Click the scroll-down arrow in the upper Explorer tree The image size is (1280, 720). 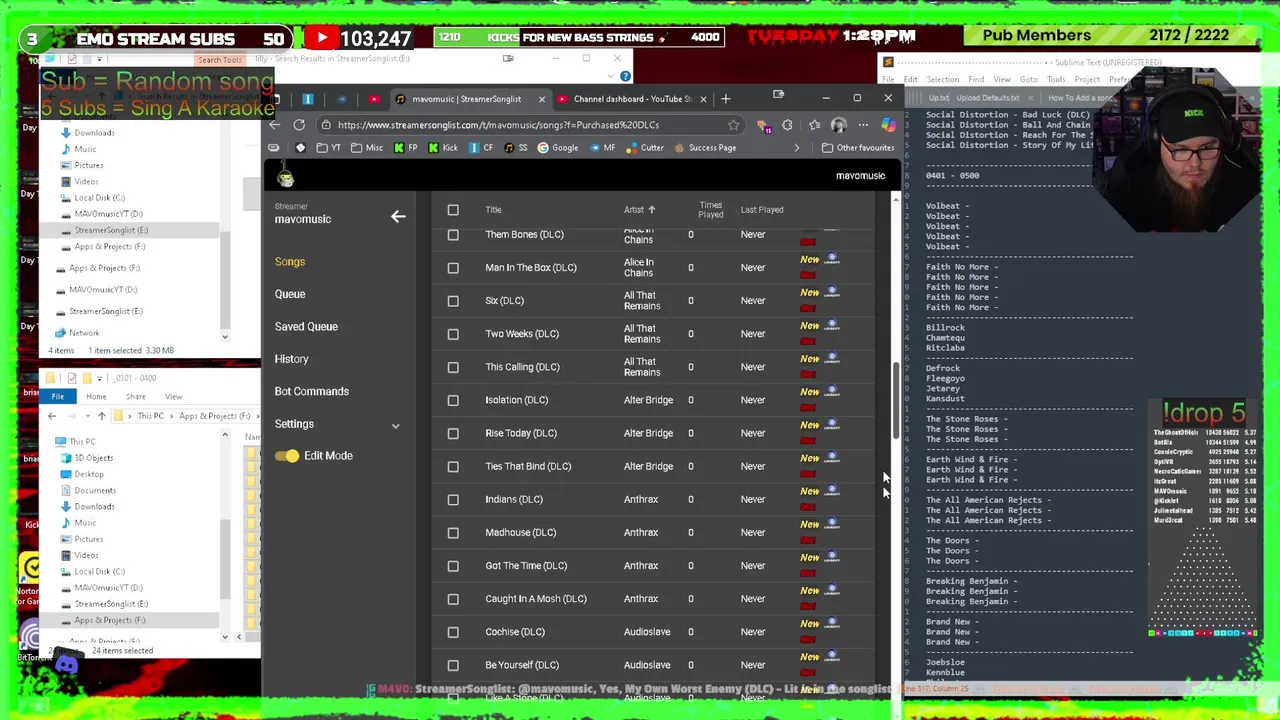click(x=225, y=337)
